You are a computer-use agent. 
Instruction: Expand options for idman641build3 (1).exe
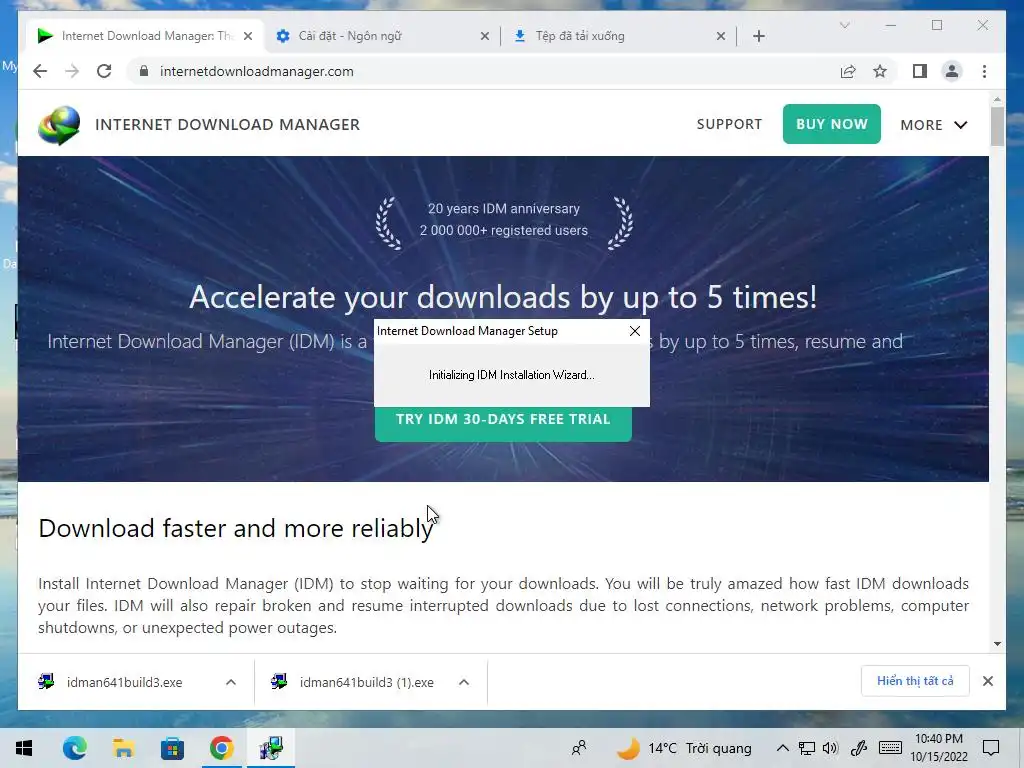(464, 682)
